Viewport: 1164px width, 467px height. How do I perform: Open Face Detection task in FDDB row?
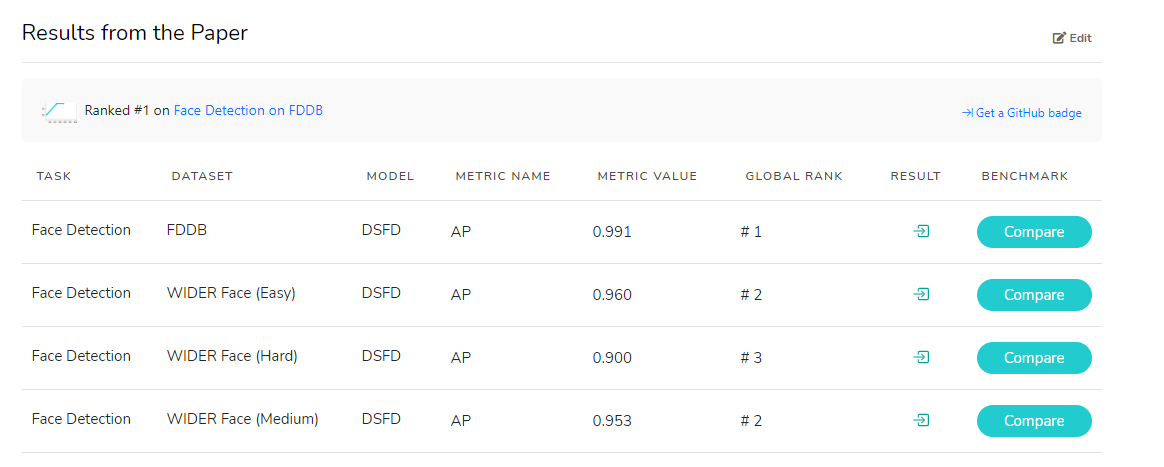pyautogui.click(x=81, y=230)
